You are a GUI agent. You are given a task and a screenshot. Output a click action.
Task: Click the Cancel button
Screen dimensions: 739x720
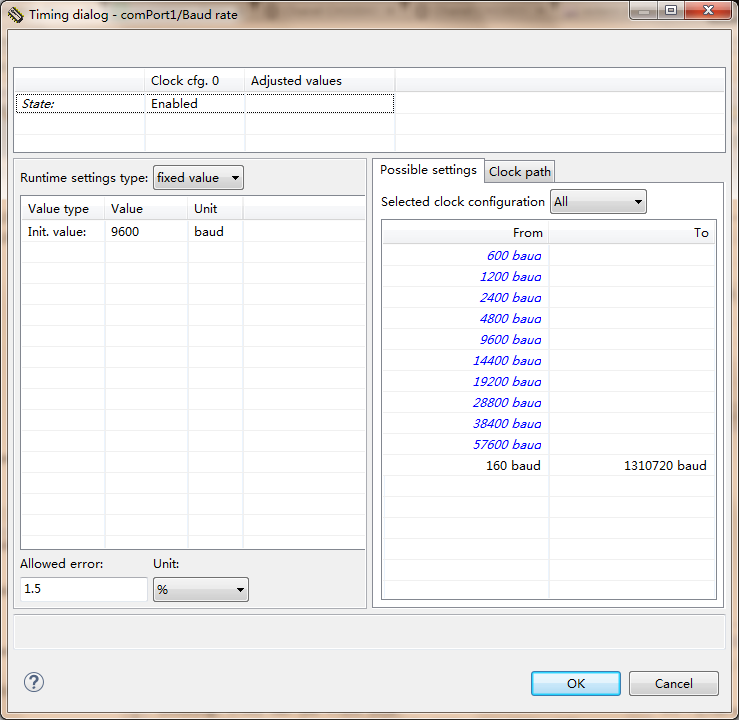(673, 683)
